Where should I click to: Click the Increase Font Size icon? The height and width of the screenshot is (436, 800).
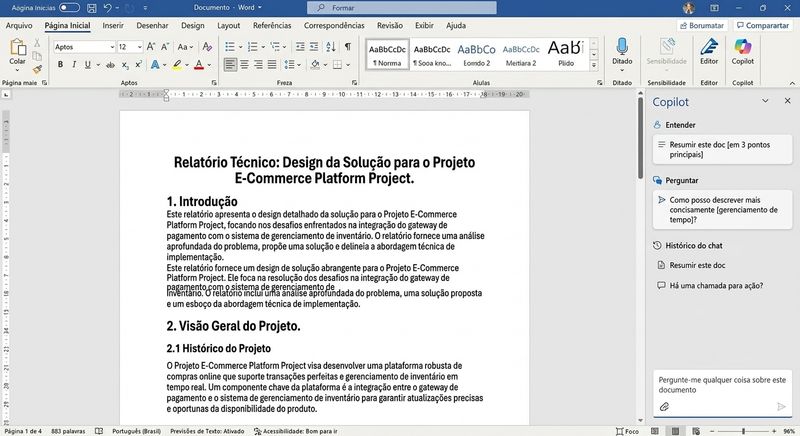coord(151,47)
